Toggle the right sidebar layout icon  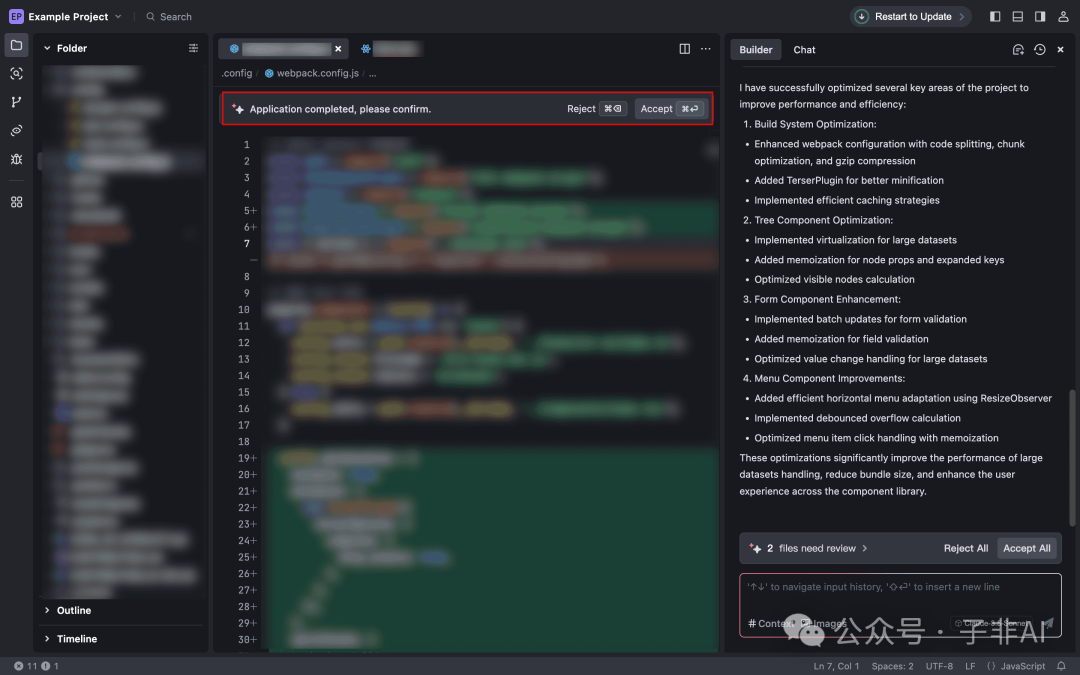[x=1040, y=17]
